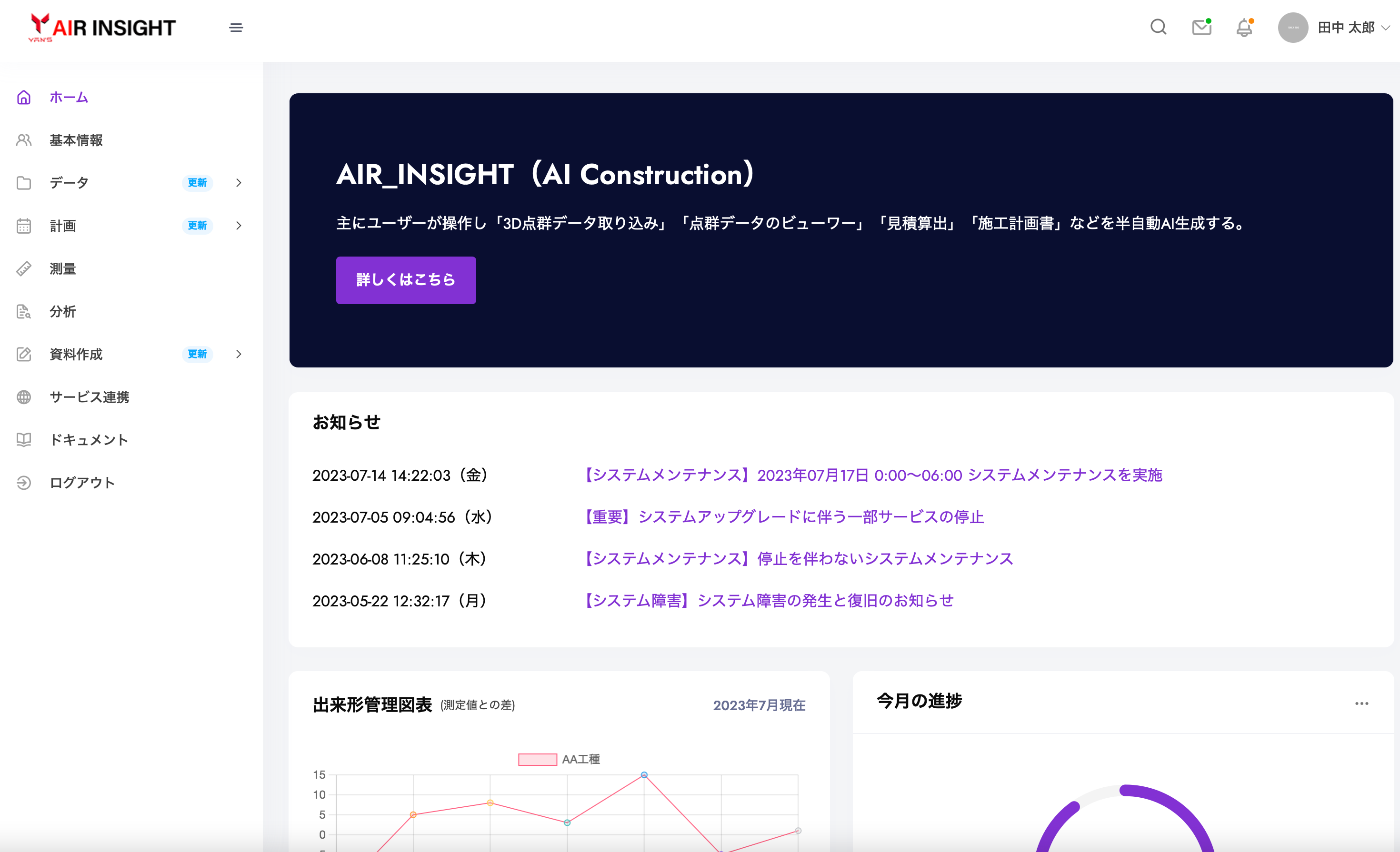Select ホーム in the sidebar
The height and width of the screenshot is (852, 1400).
click(69, 98)
